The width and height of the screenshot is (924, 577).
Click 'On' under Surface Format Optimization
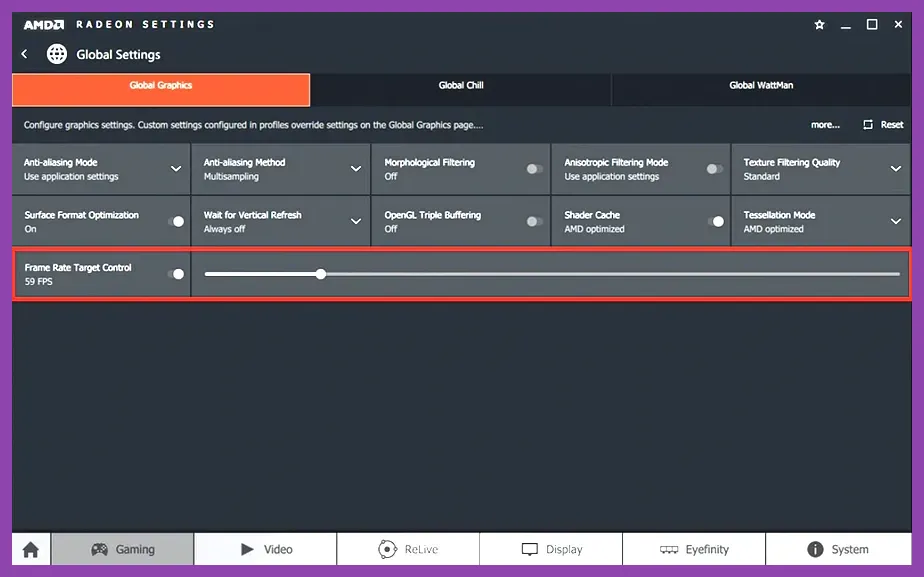point(31,229)
